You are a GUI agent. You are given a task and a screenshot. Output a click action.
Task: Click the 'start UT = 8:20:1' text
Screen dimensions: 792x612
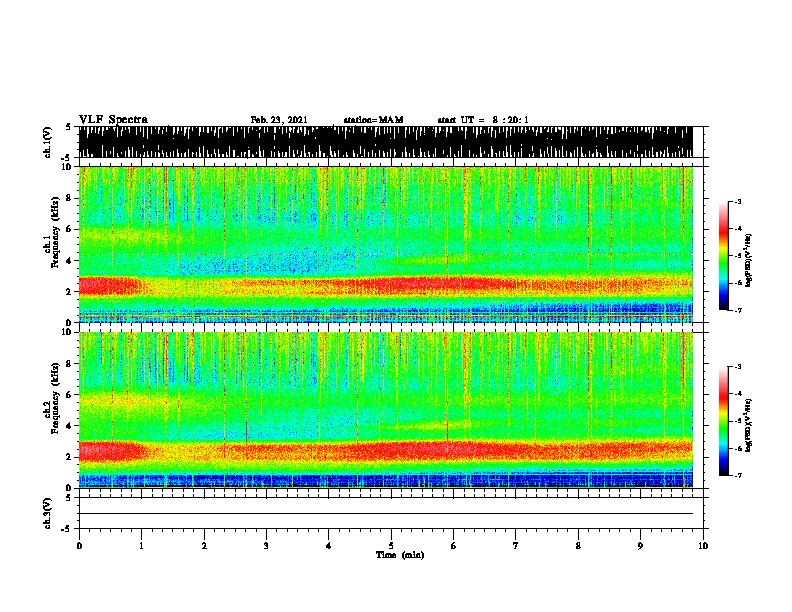483,120
